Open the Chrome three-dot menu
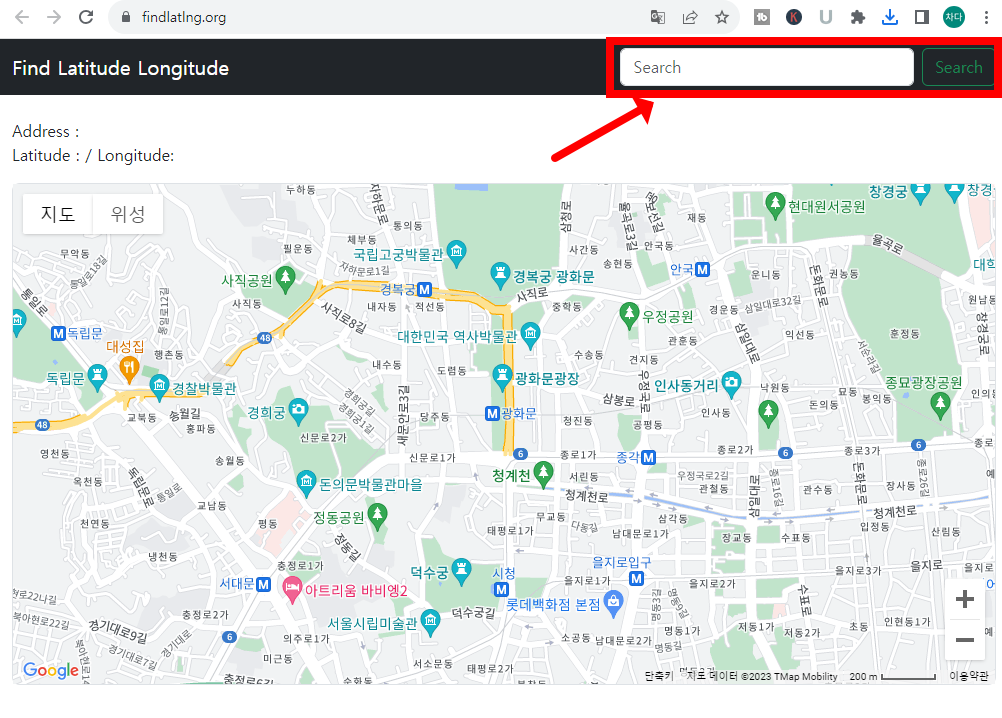 point(986,17)
